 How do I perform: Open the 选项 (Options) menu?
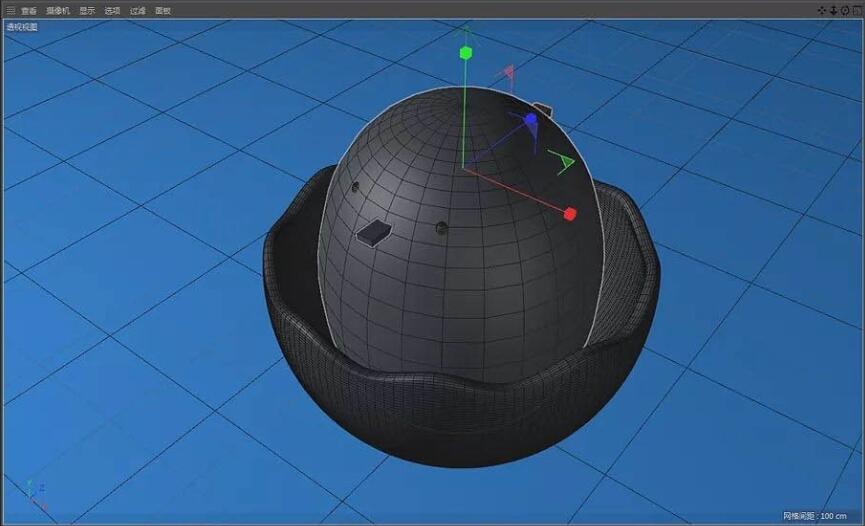112,10
